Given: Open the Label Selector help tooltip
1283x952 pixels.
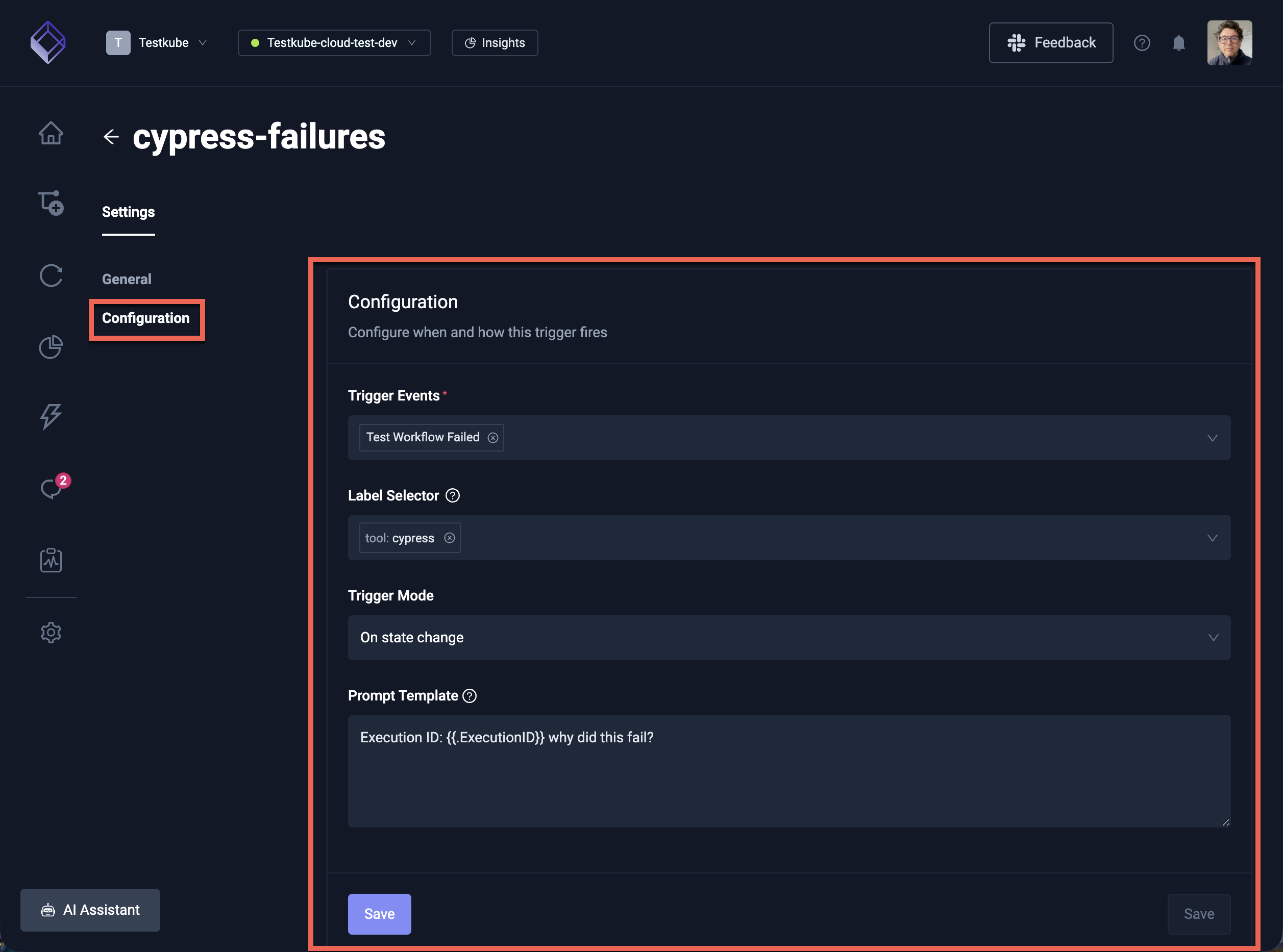Looking at the screenshot, I should (453, 495).
